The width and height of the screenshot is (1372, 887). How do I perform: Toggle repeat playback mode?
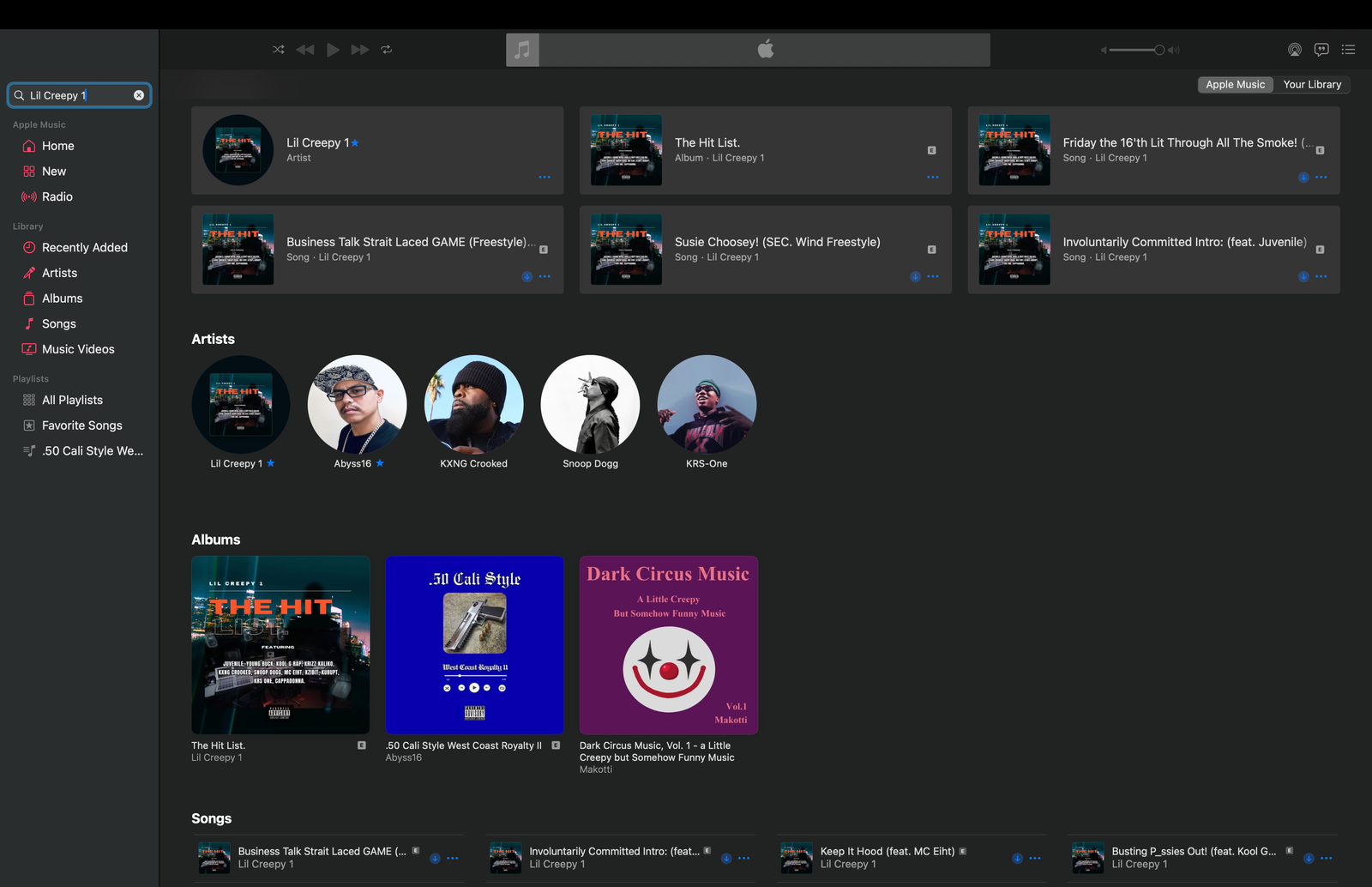[x=387, y=50]
